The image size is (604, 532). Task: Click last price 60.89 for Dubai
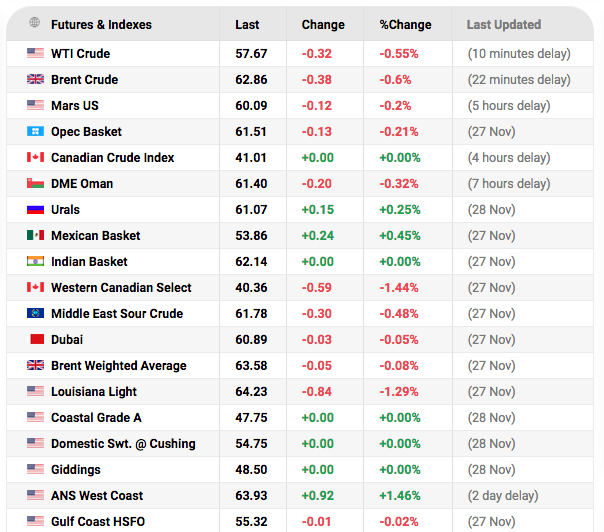[251, 339]
